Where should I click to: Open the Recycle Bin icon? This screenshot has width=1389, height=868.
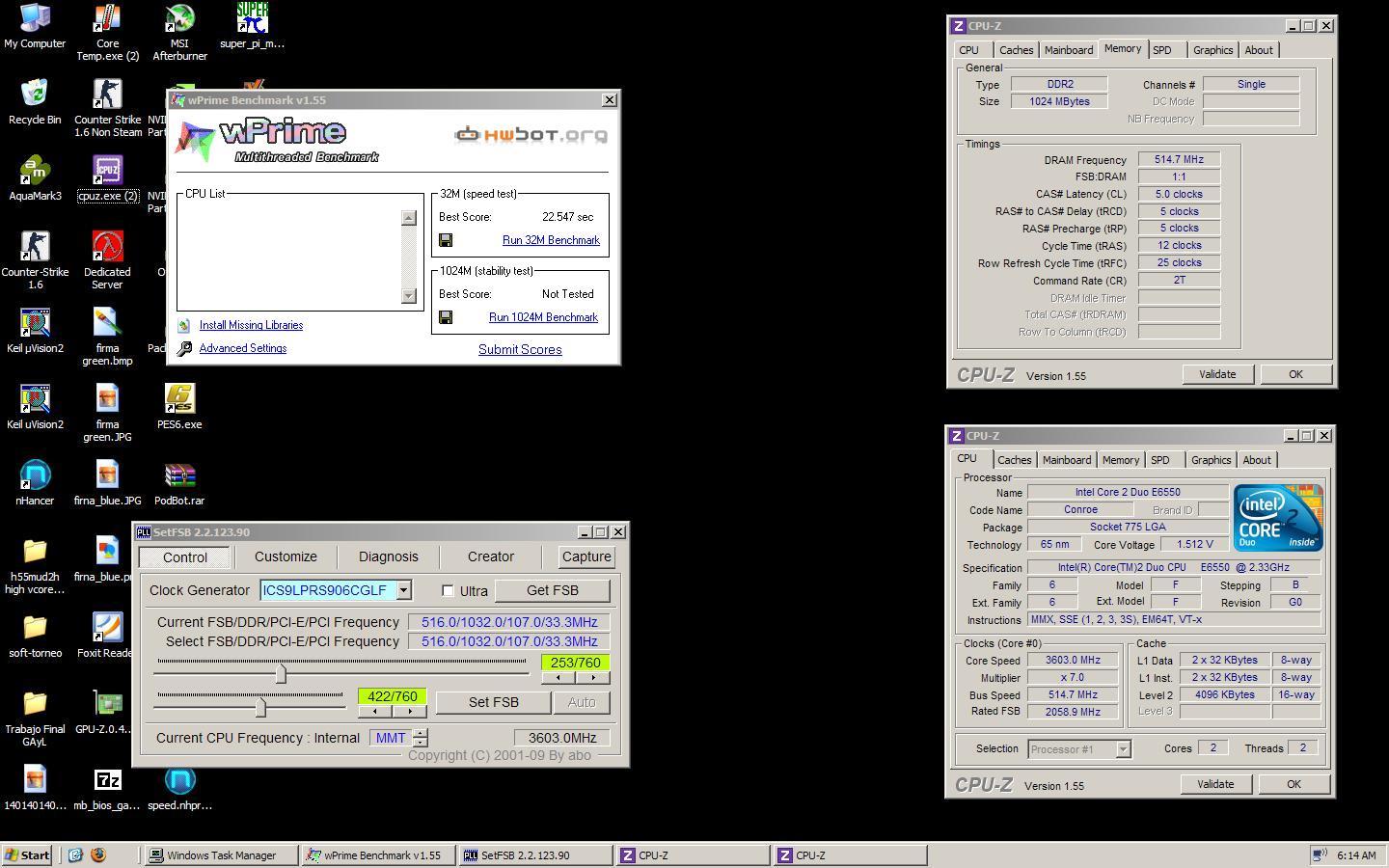[x=35, y=102]
